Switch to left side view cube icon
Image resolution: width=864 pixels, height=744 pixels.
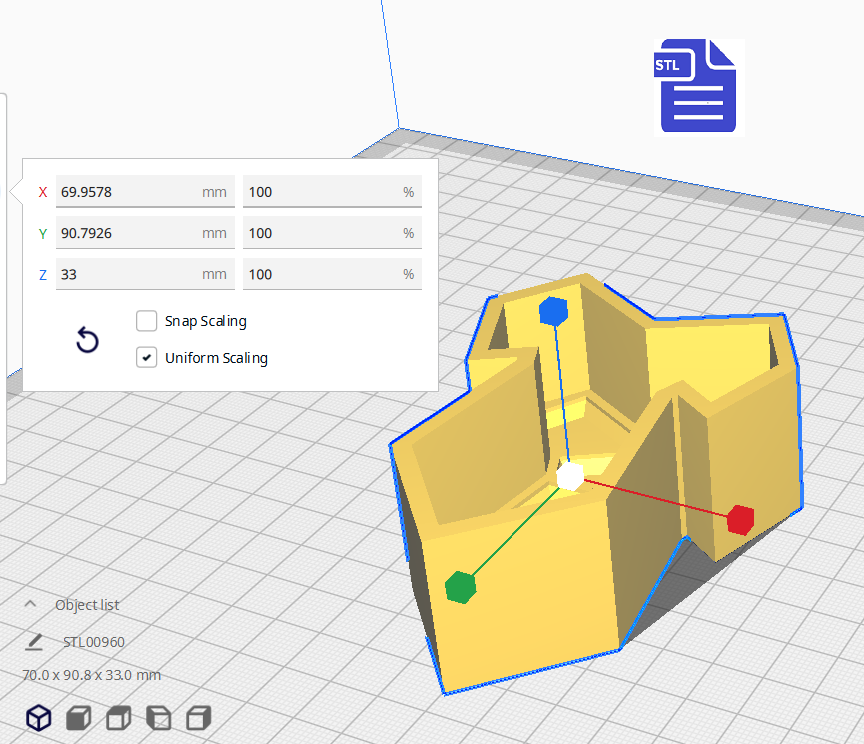click(x=159, y=717)
